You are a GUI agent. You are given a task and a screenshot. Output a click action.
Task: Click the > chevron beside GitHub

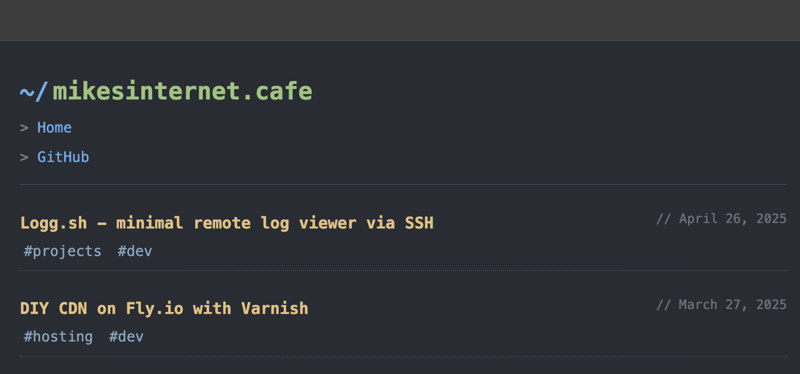coord(24,158)
